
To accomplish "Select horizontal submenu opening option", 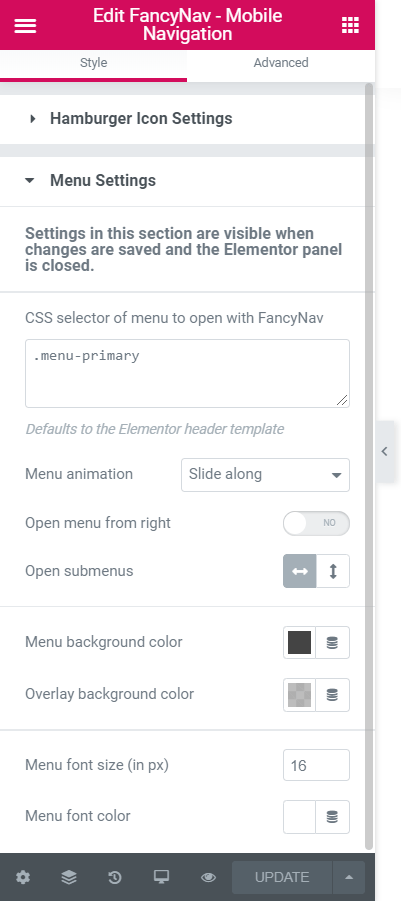I will pyautogui.click(x=300, y=571).
